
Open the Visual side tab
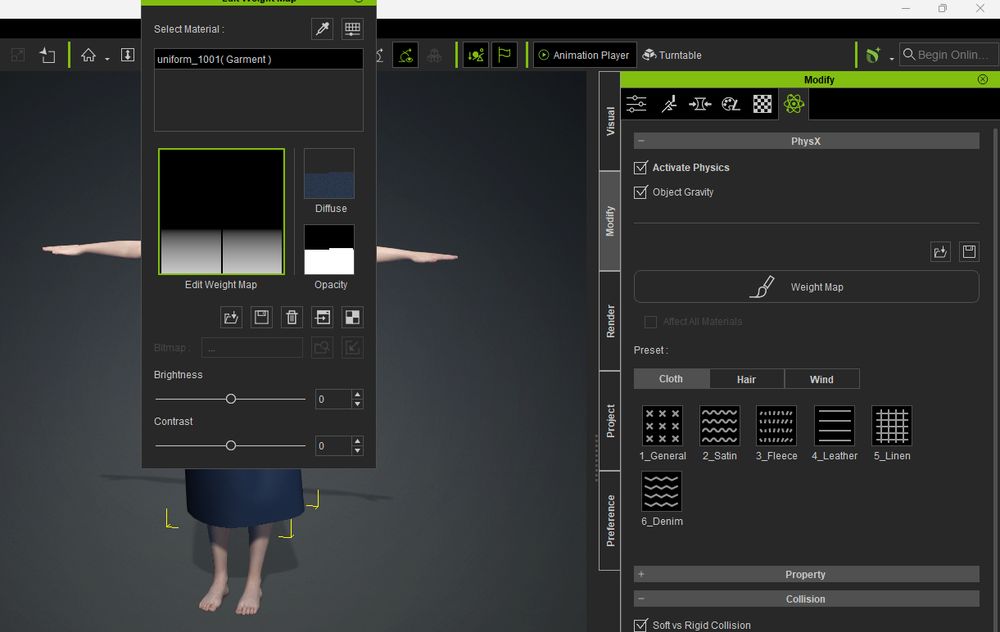610,121
